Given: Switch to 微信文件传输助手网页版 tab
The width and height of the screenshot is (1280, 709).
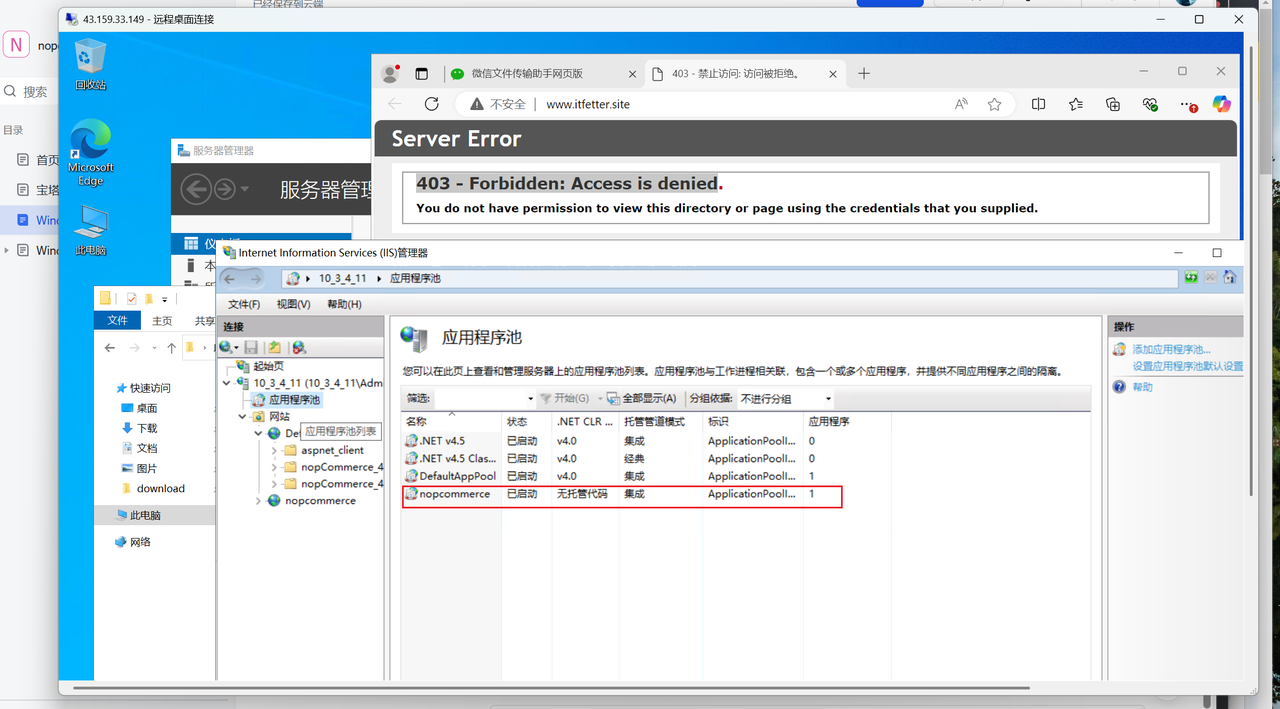Looking at the screenshot, I should [527, 74].
